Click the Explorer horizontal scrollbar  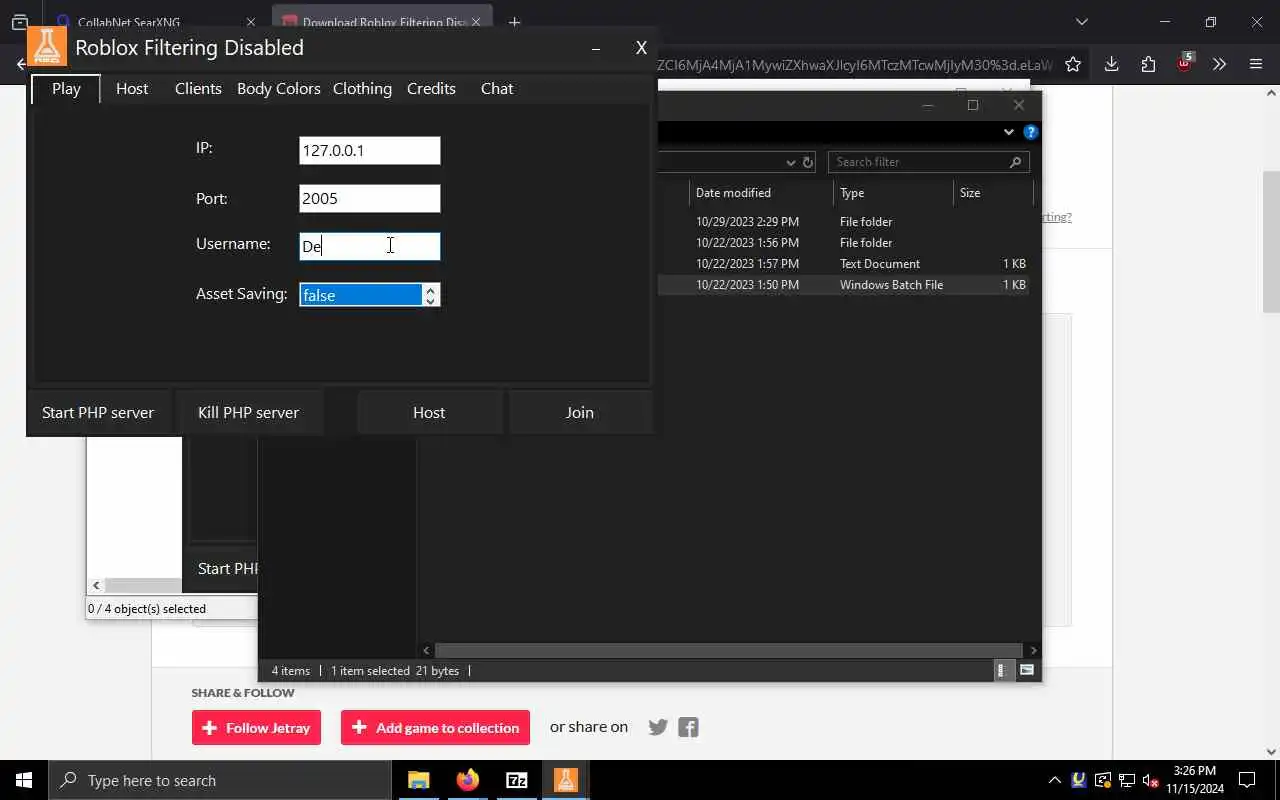728,650
